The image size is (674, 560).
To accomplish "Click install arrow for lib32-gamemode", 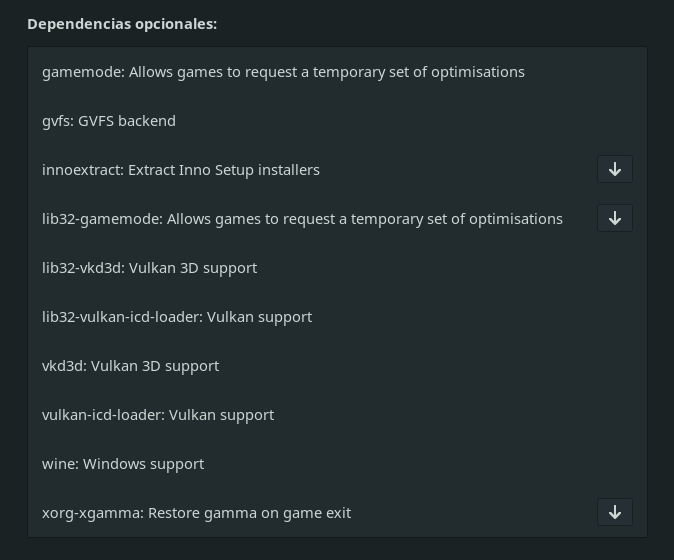I will tap(615, 219).
